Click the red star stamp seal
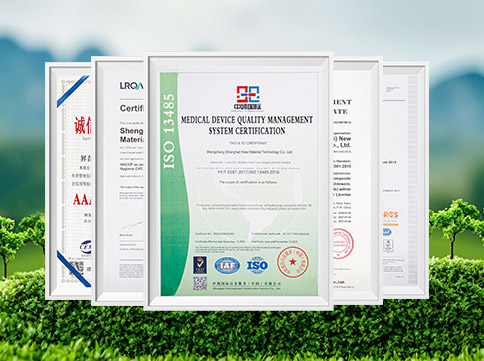This screenshot has width=484, height=361. (x=293, y=262)
